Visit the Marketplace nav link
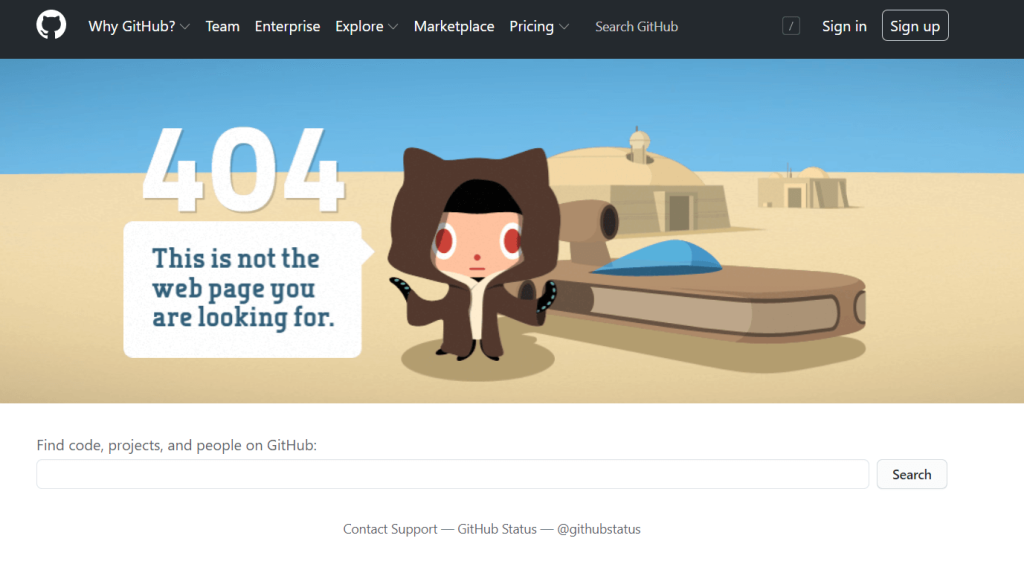The image size is (1024, 579). pyautogui.click(x=454, y=27)
